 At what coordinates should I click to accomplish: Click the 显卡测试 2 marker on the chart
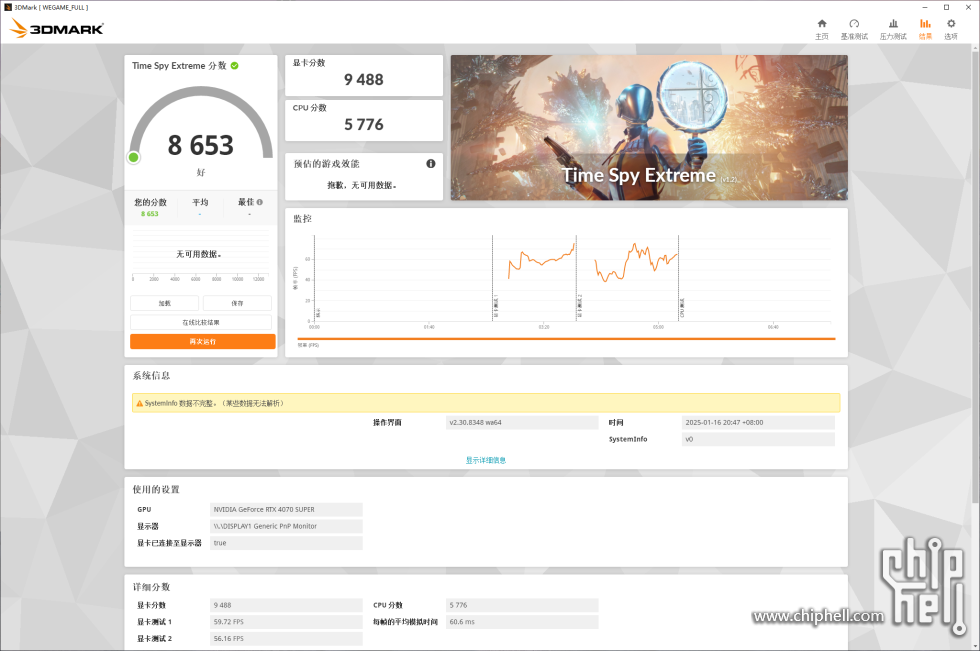click(580, 306)
